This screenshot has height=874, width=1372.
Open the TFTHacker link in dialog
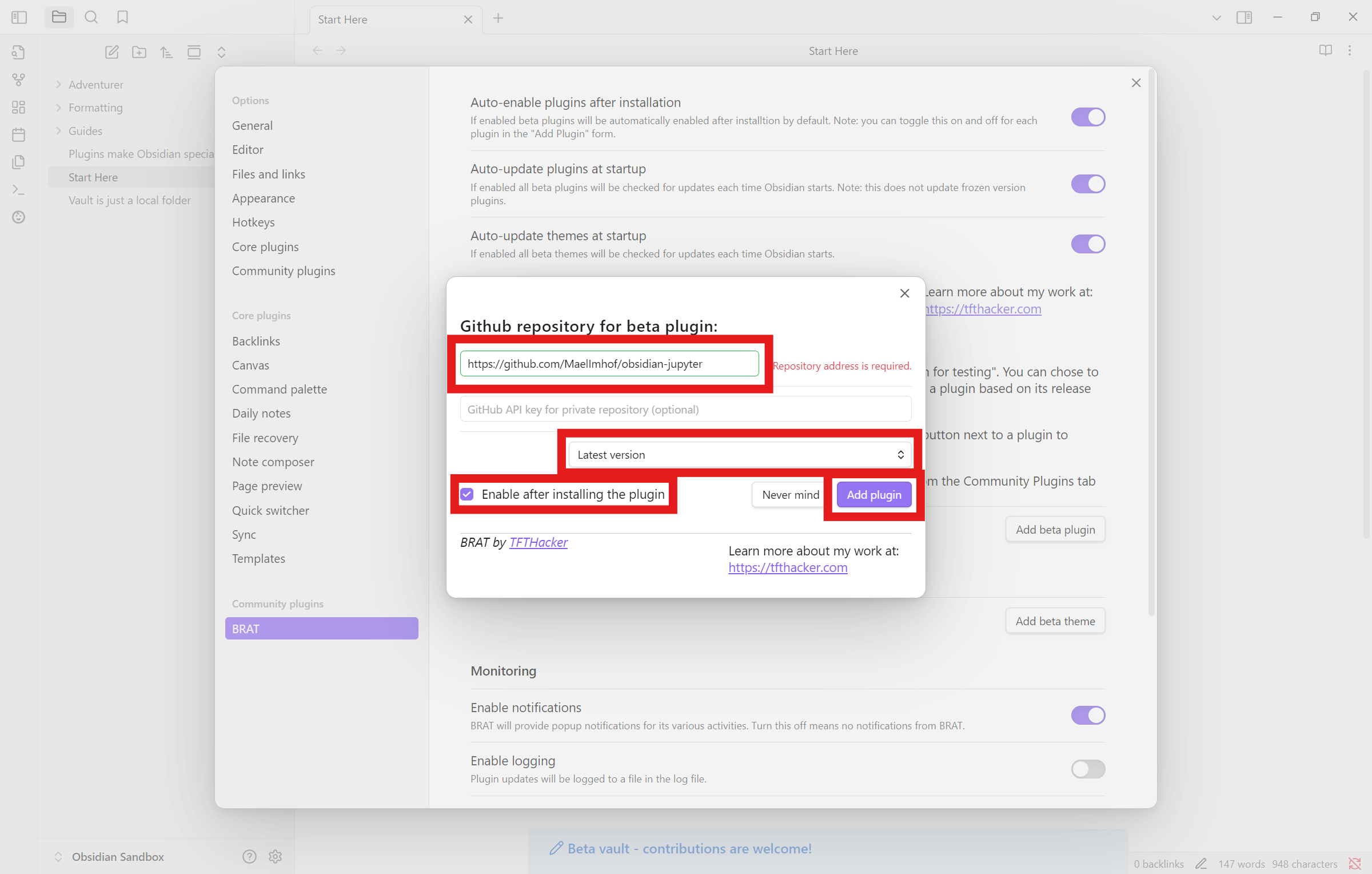(x=538, y=542)
